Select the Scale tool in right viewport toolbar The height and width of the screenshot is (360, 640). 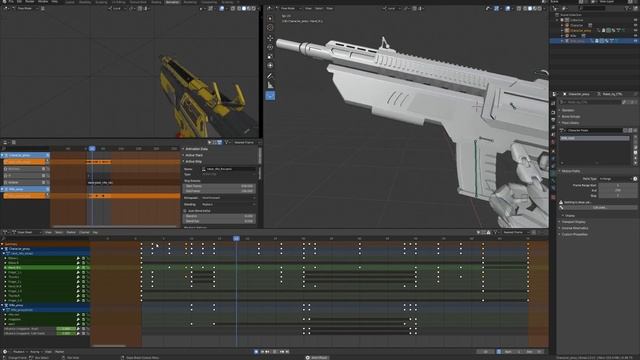pos(270,56)
